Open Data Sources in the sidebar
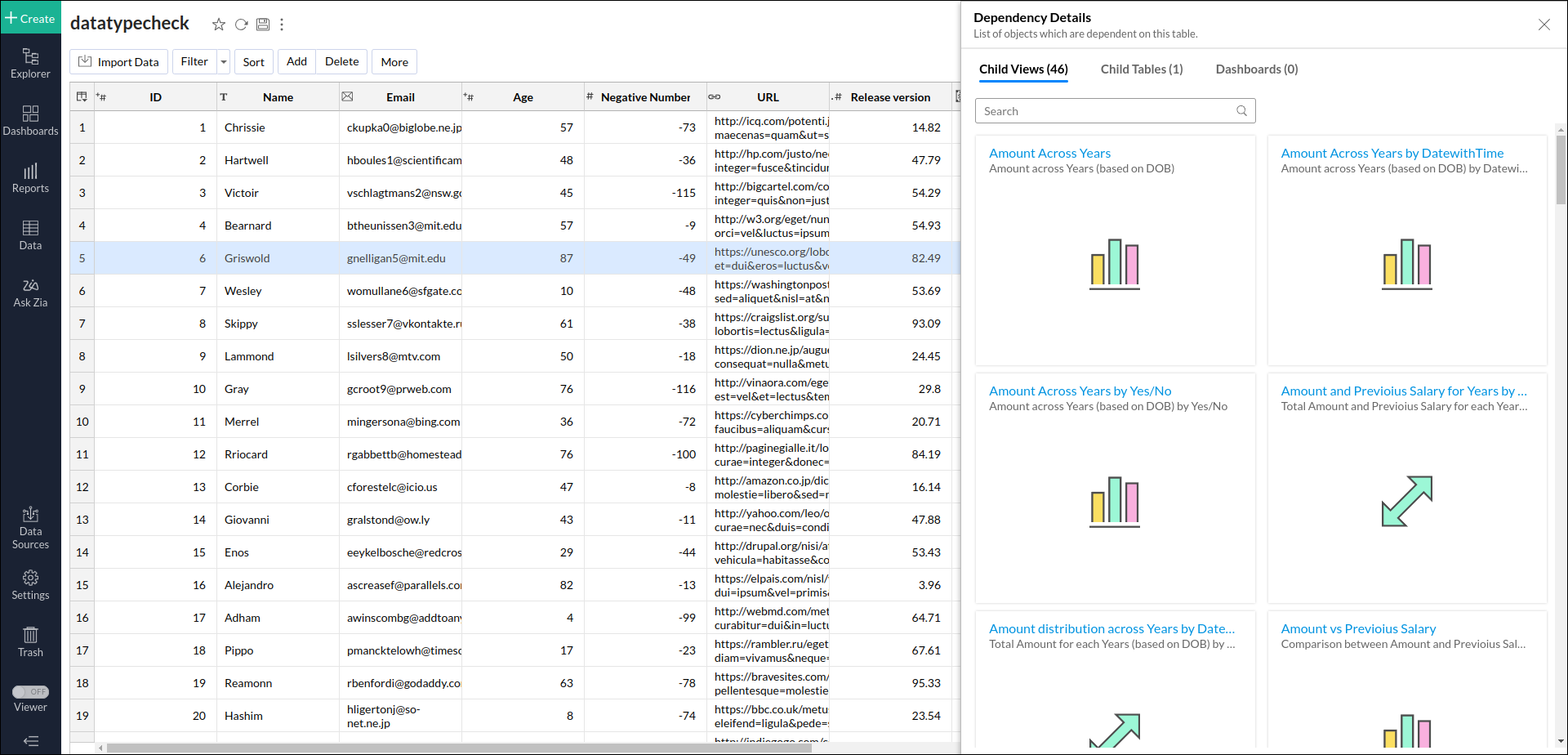1568x755 pixels. coord(30,527)
